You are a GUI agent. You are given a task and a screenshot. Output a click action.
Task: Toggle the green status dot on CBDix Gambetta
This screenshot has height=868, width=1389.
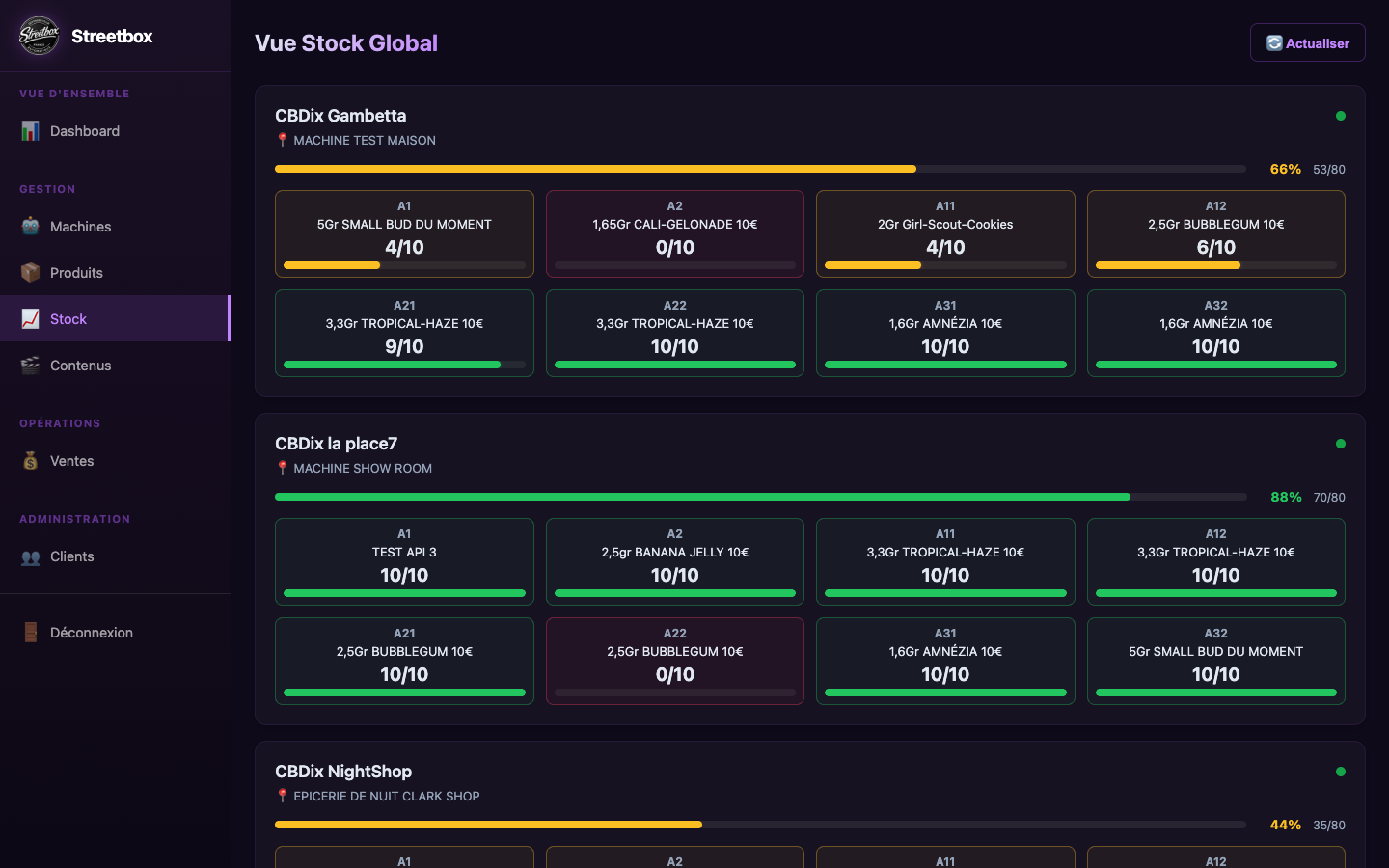pyautogui.click(x=1341, y=116)
